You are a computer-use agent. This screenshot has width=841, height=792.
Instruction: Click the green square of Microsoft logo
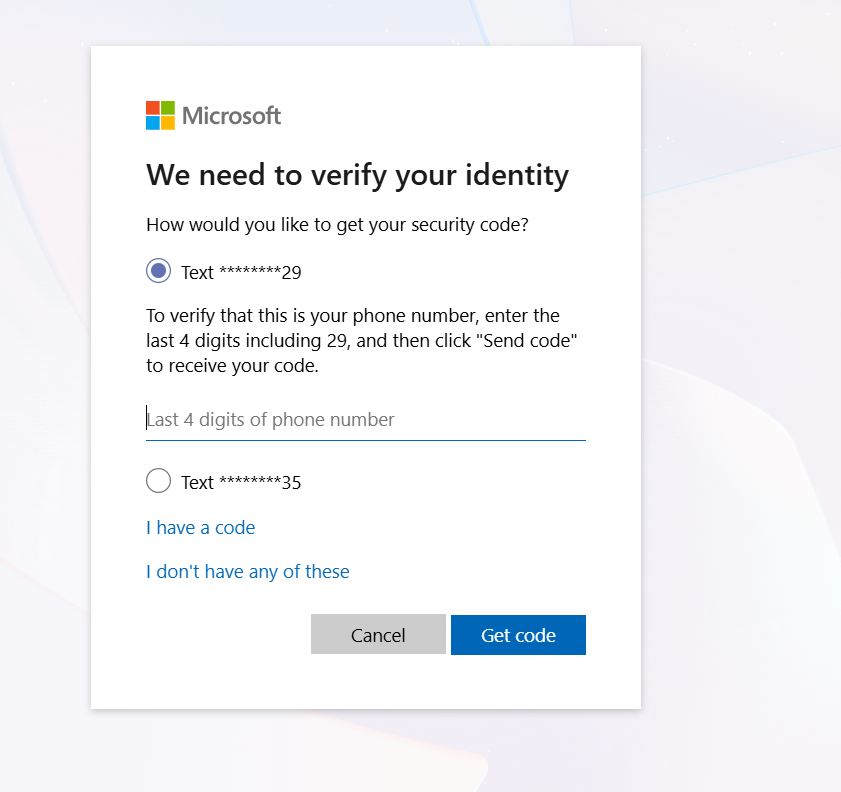[x=168, y=108]
